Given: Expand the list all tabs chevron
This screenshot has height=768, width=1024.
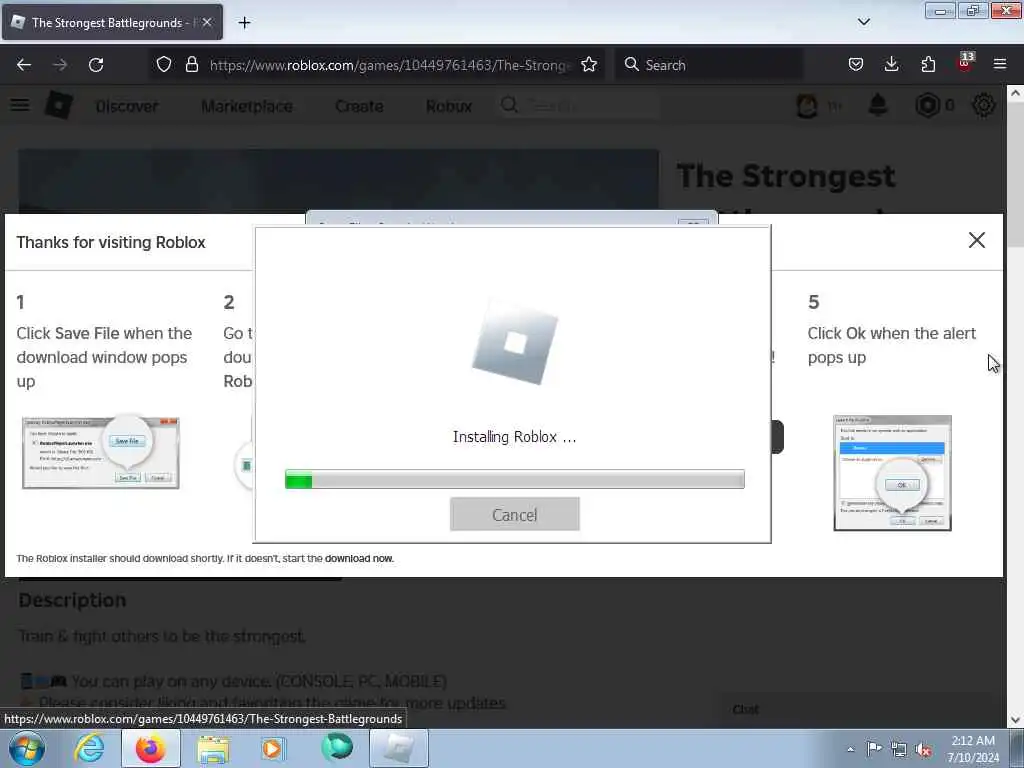Looking at the screenshot, I should coord(863,22).
